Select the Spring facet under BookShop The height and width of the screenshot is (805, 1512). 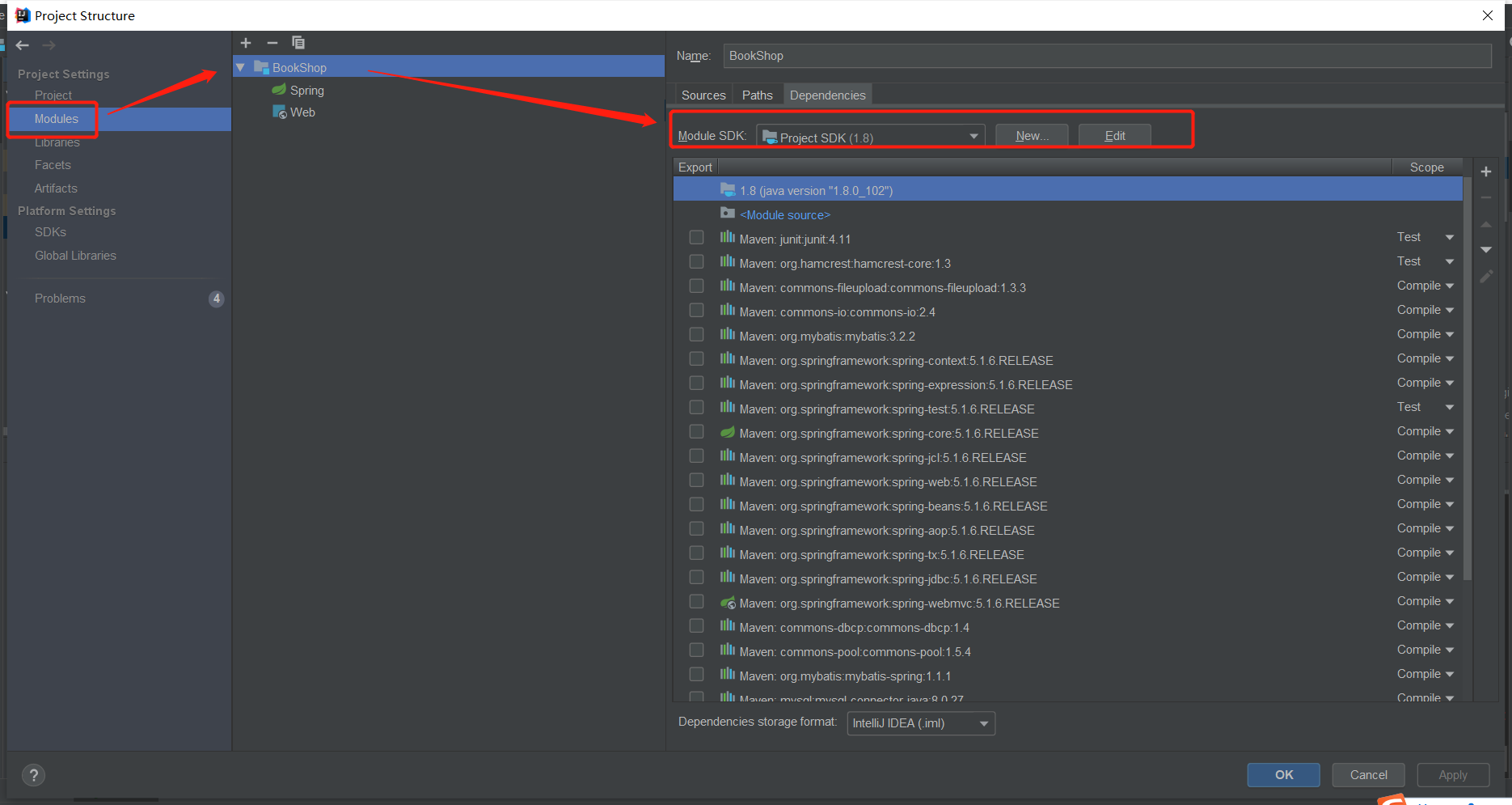[298, 90]
